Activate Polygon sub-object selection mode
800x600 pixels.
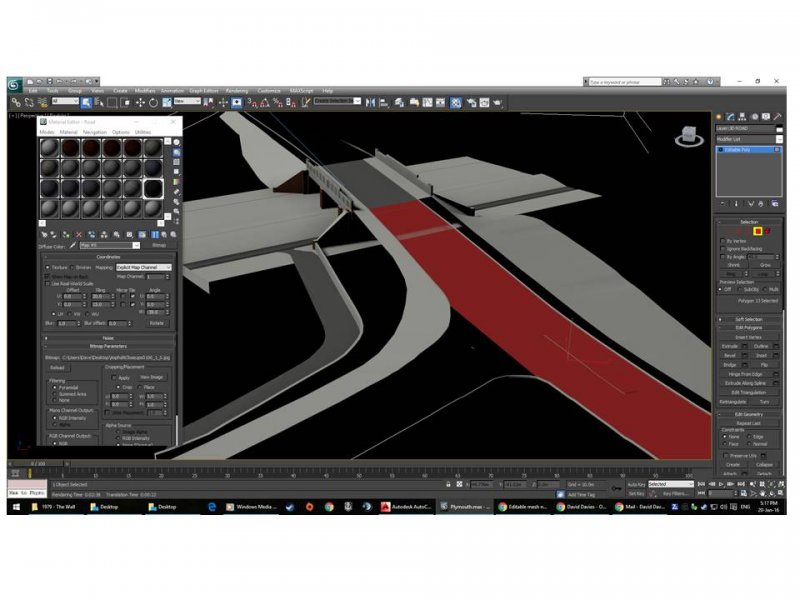click(x=757, y=231)
